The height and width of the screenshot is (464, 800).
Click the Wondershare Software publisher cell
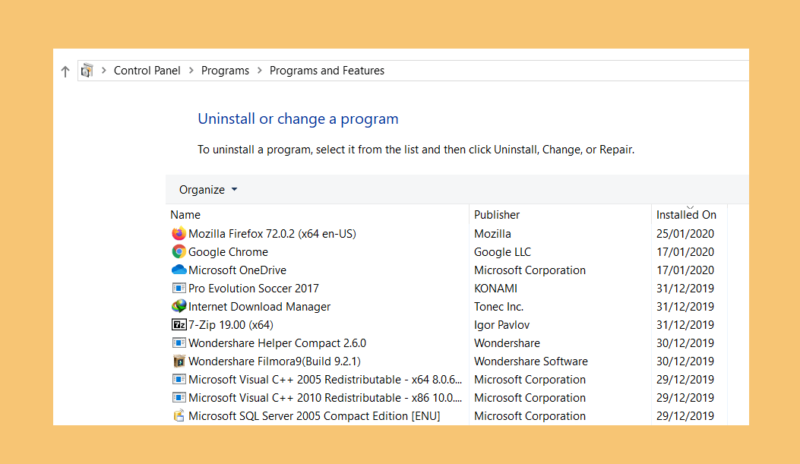(531, 361)
